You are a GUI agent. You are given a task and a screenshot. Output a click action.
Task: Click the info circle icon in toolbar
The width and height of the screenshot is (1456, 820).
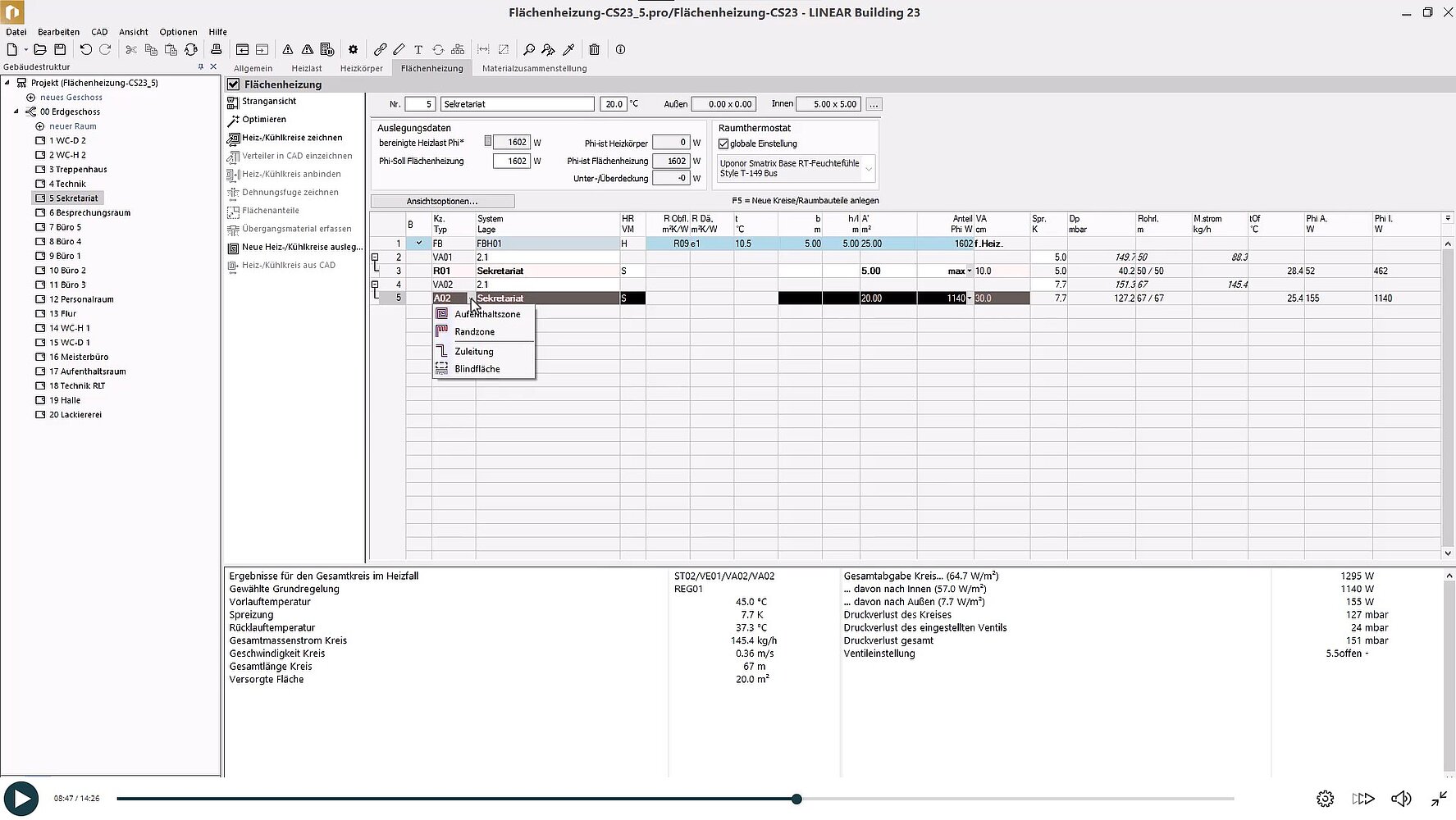(x=620, y=50)
